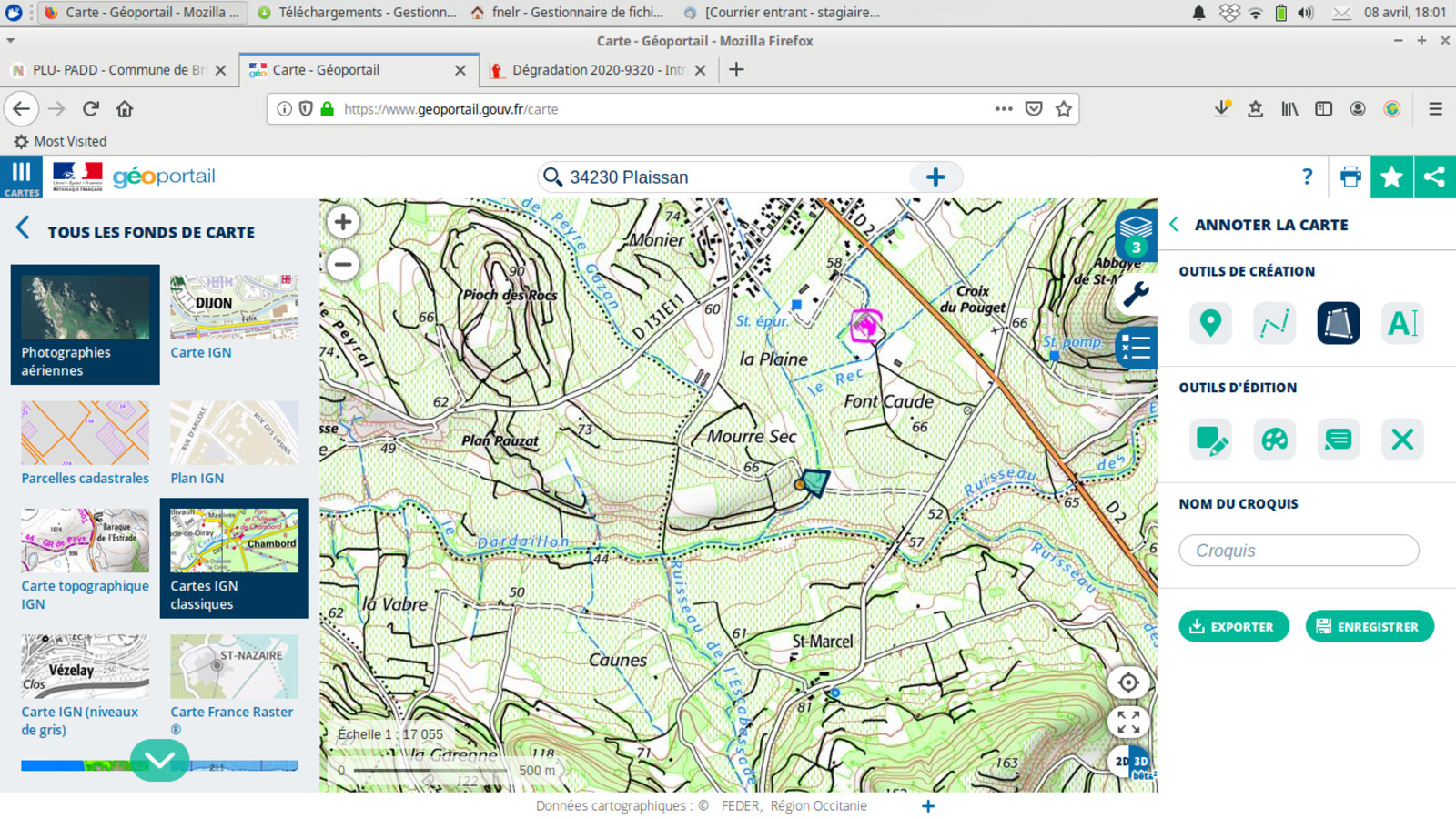Viewport: 1456px width, 819px height.
Task: Select the place marker point tool
Action: [x=1209, y=323]
